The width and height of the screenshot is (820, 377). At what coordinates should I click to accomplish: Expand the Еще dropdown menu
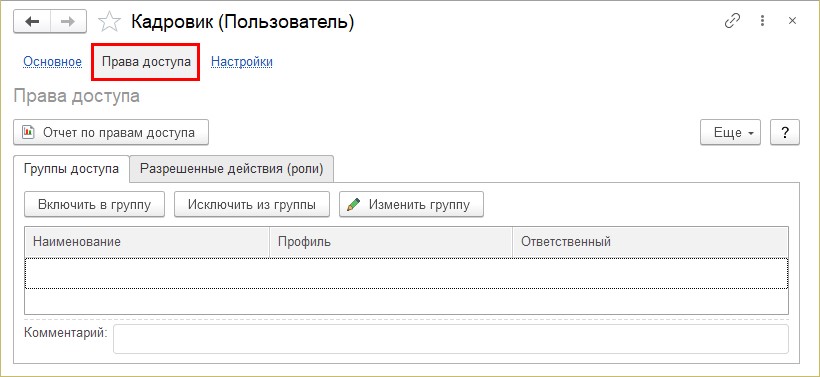coord(731,132)
